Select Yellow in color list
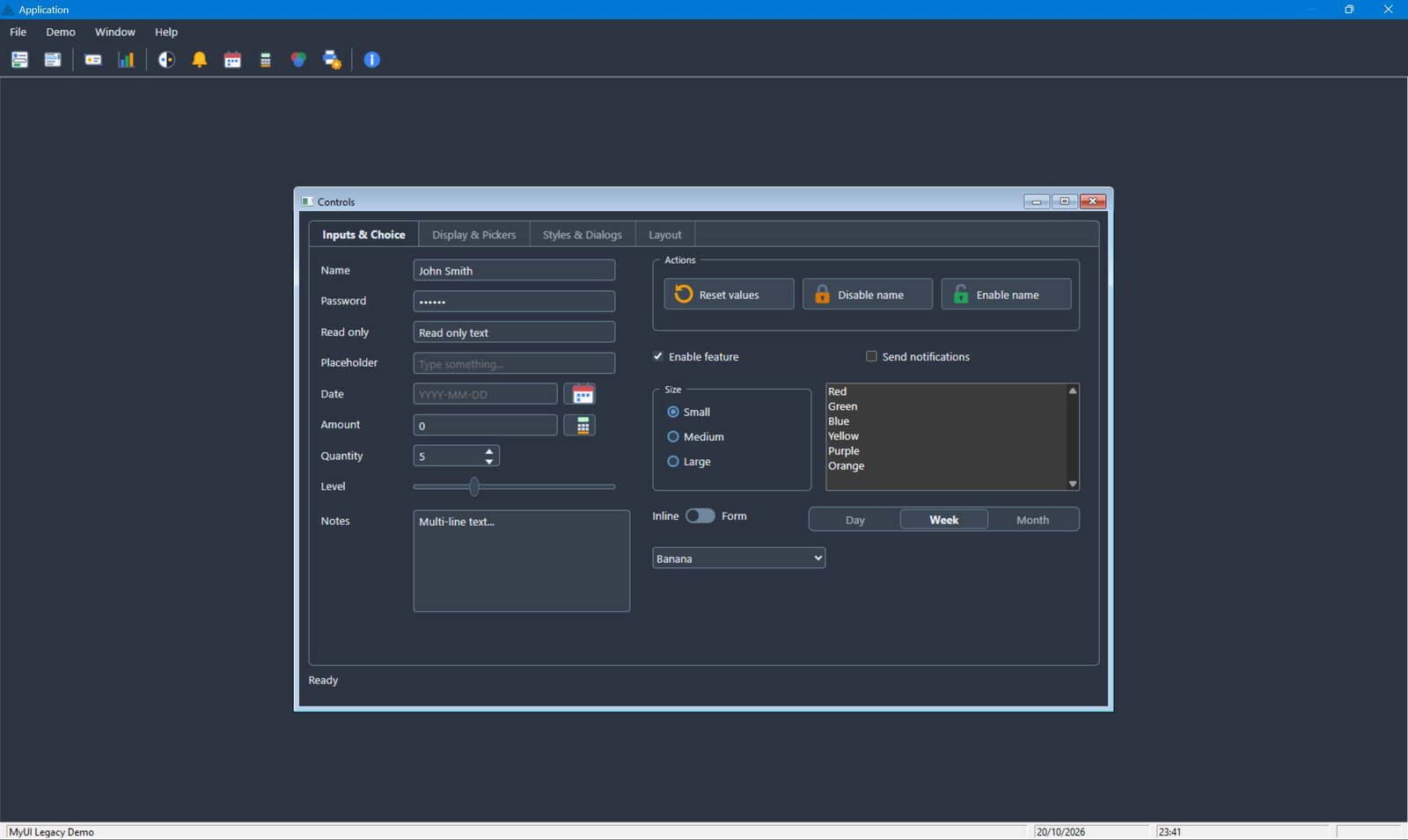 click(945, 436)
